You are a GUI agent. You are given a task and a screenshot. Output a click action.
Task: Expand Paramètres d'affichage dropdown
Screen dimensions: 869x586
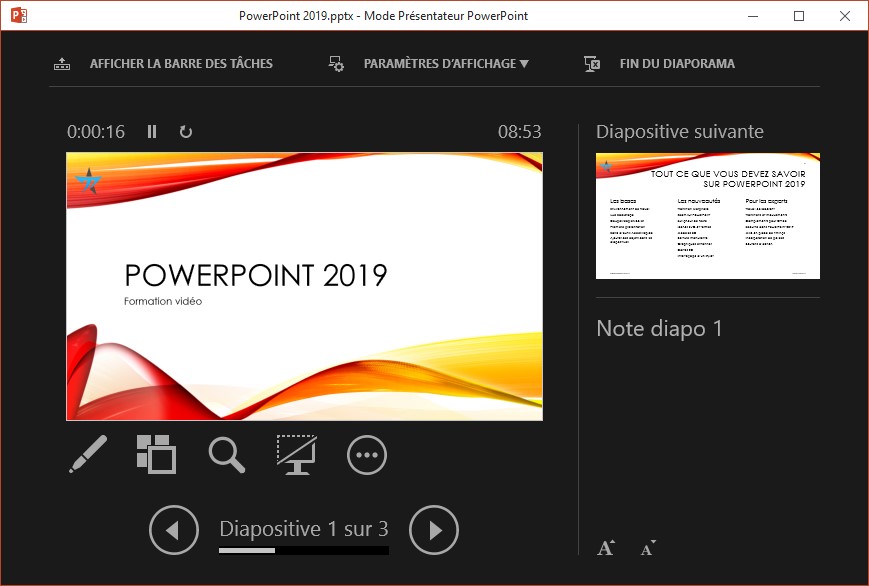(445, 64)
